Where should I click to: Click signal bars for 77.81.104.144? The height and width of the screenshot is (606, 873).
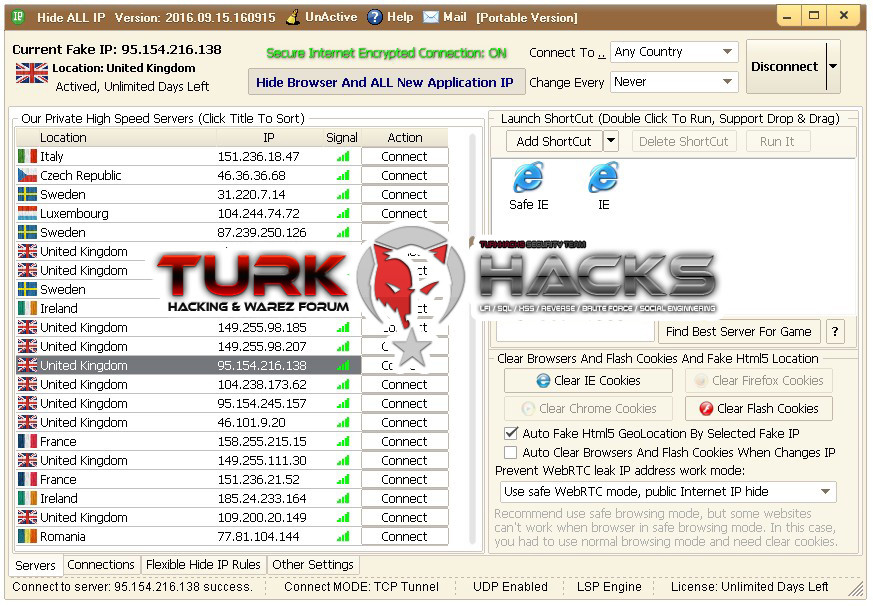(343, 536)
